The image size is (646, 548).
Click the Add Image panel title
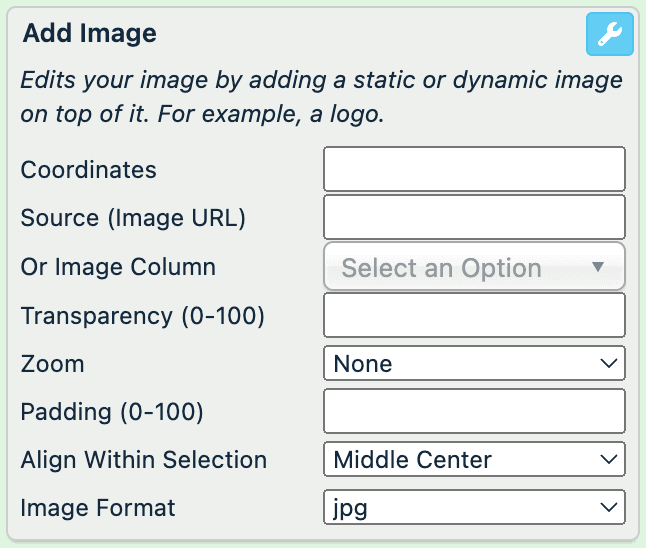pos(90,34)
